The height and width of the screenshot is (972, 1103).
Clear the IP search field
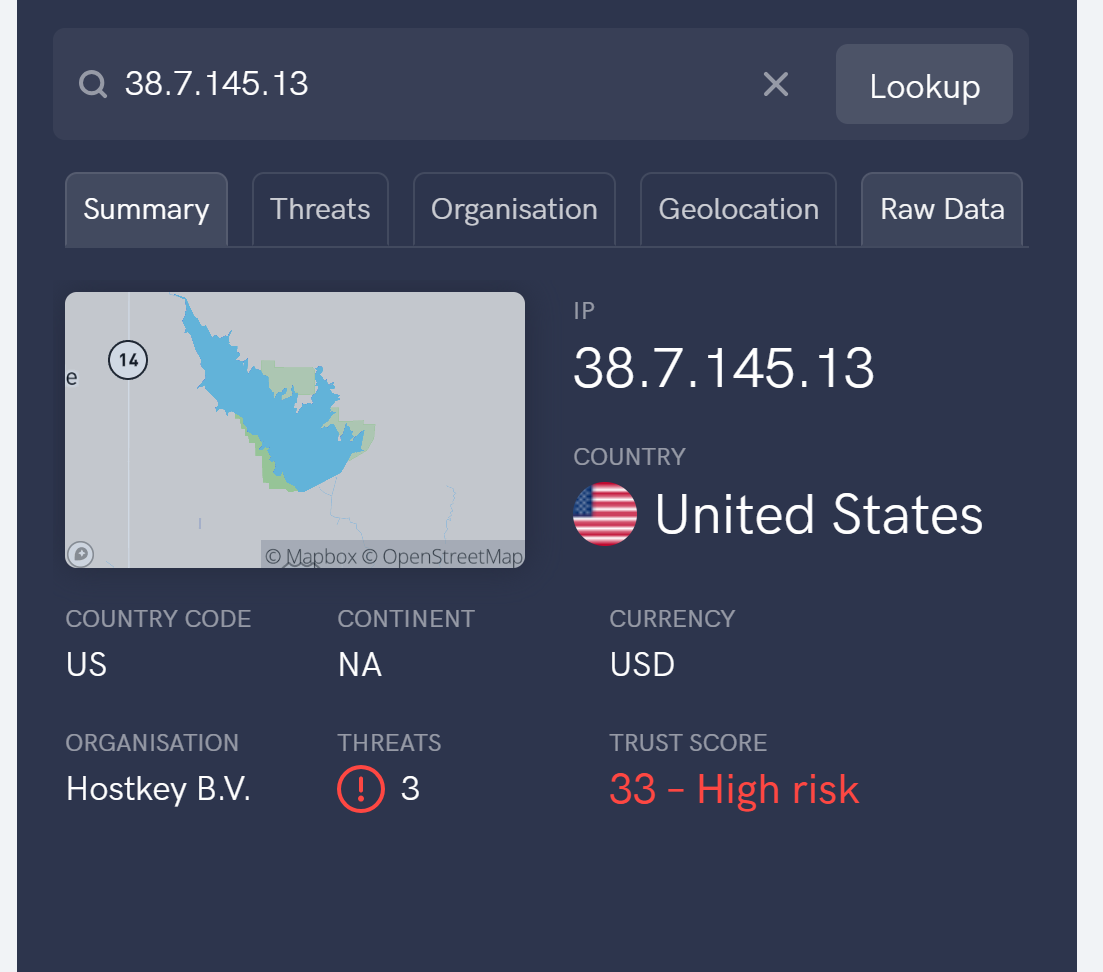[775, 84]
